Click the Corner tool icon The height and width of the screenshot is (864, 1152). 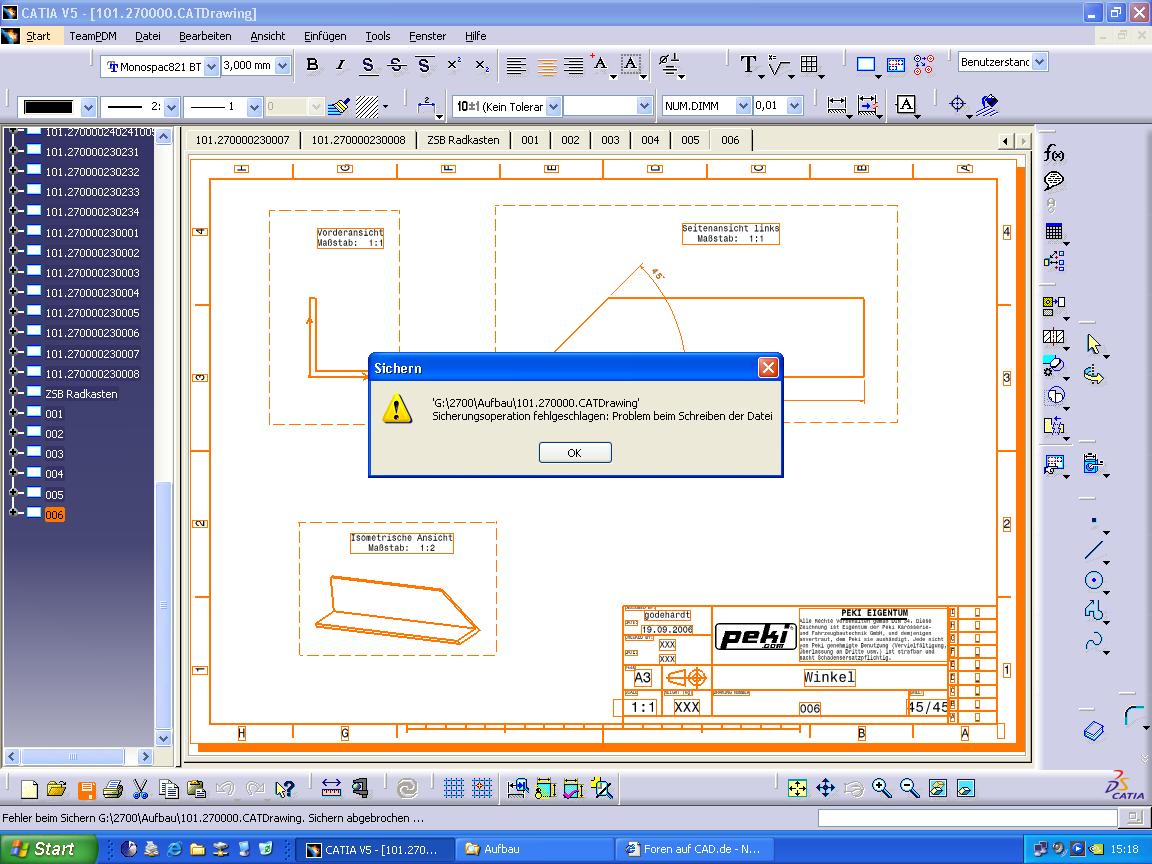[1134, 715]
